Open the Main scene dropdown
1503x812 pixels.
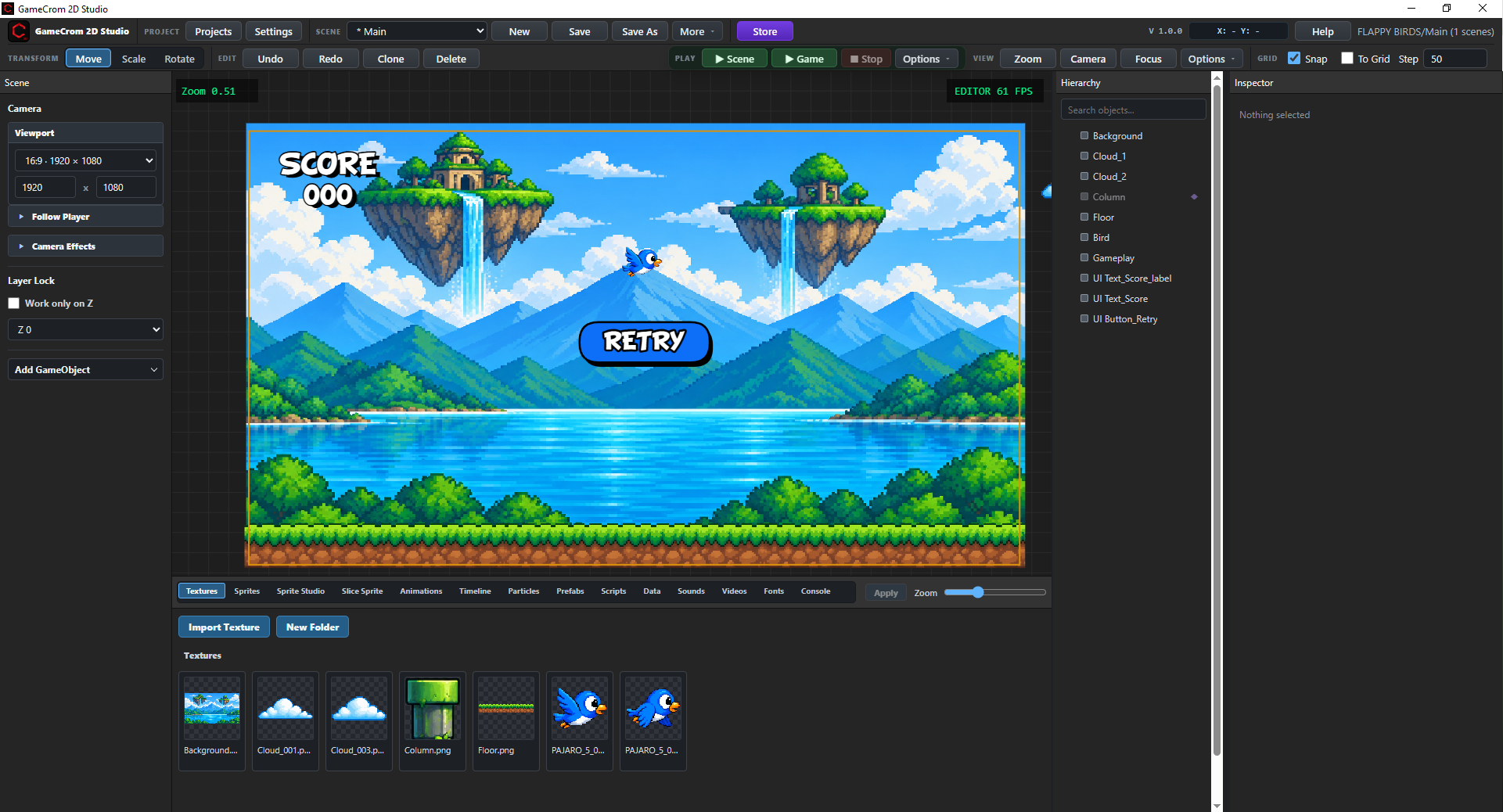tap(418, 31)
